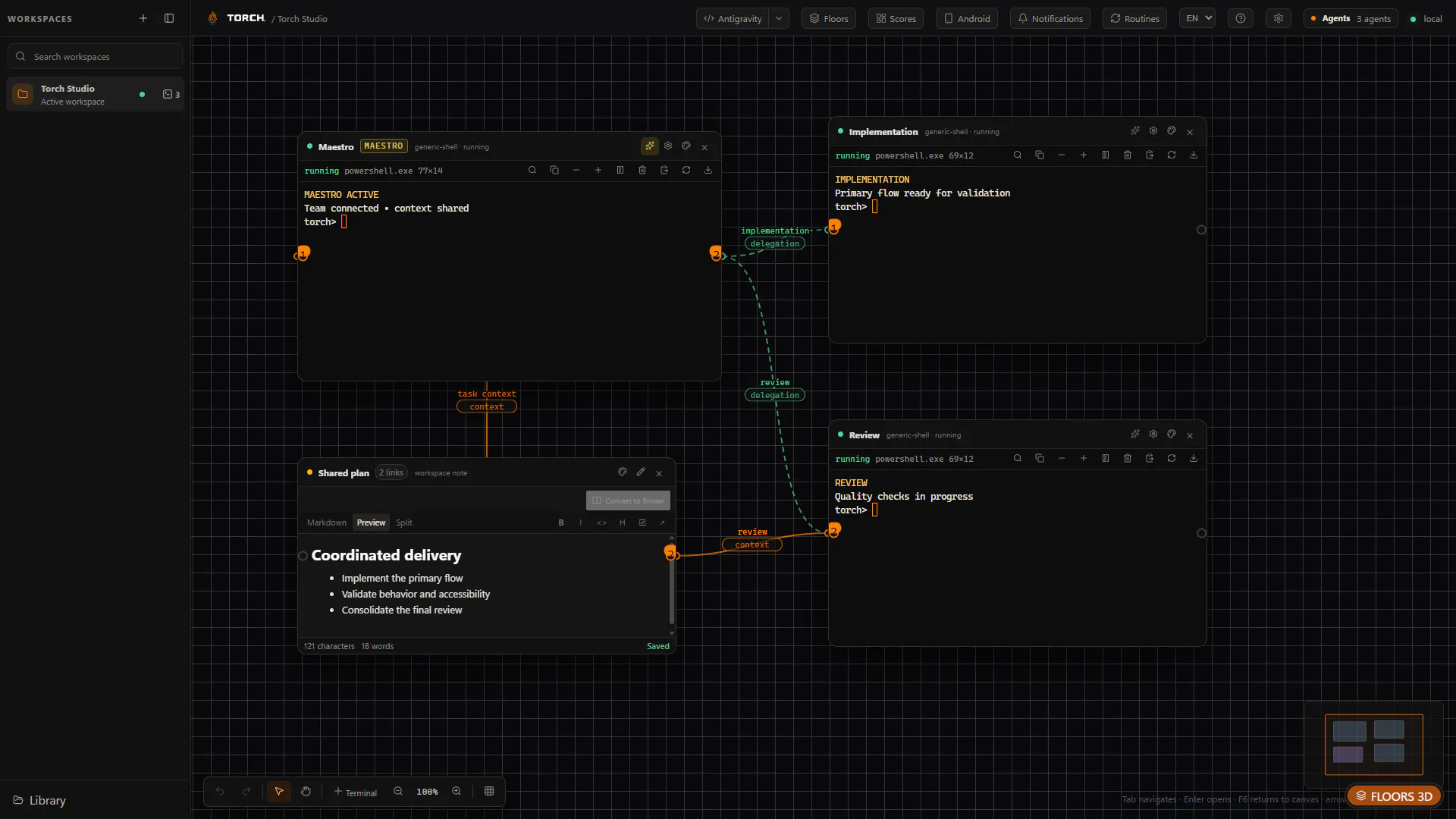The image size is (1456, 819).
Task: Download the Implementation terminal log
Action: click(x=1194, y=155)
